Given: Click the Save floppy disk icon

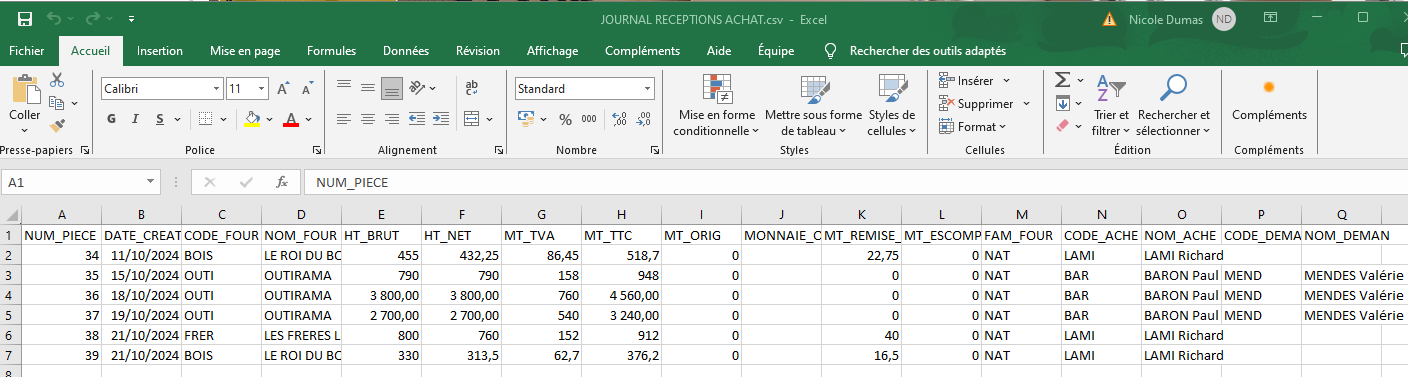Looking at the screenshot, I should (25, 18).
